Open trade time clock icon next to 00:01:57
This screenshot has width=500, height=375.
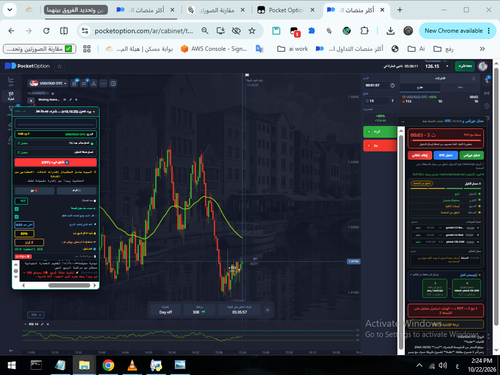(392, 86)
